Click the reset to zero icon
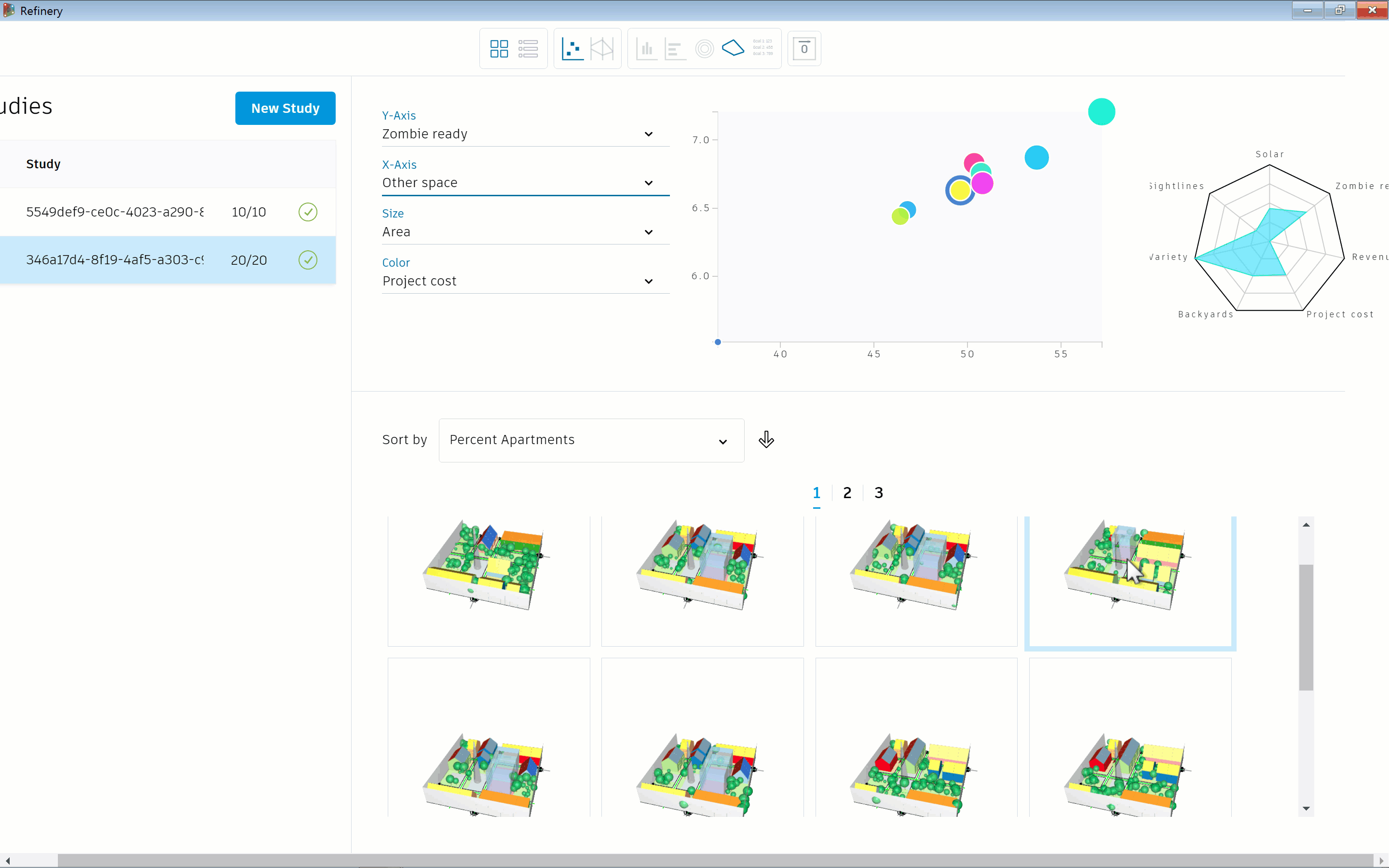 [803, 49]
